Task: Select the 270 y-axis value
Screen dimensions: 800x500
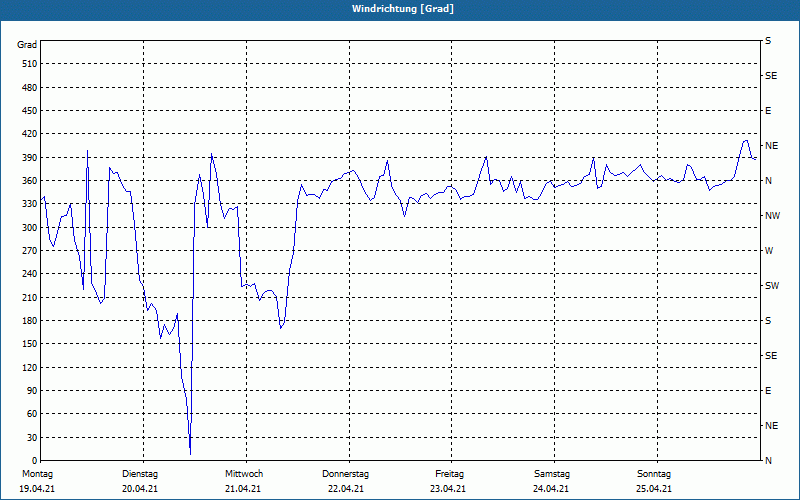Action: click(30, 251)
